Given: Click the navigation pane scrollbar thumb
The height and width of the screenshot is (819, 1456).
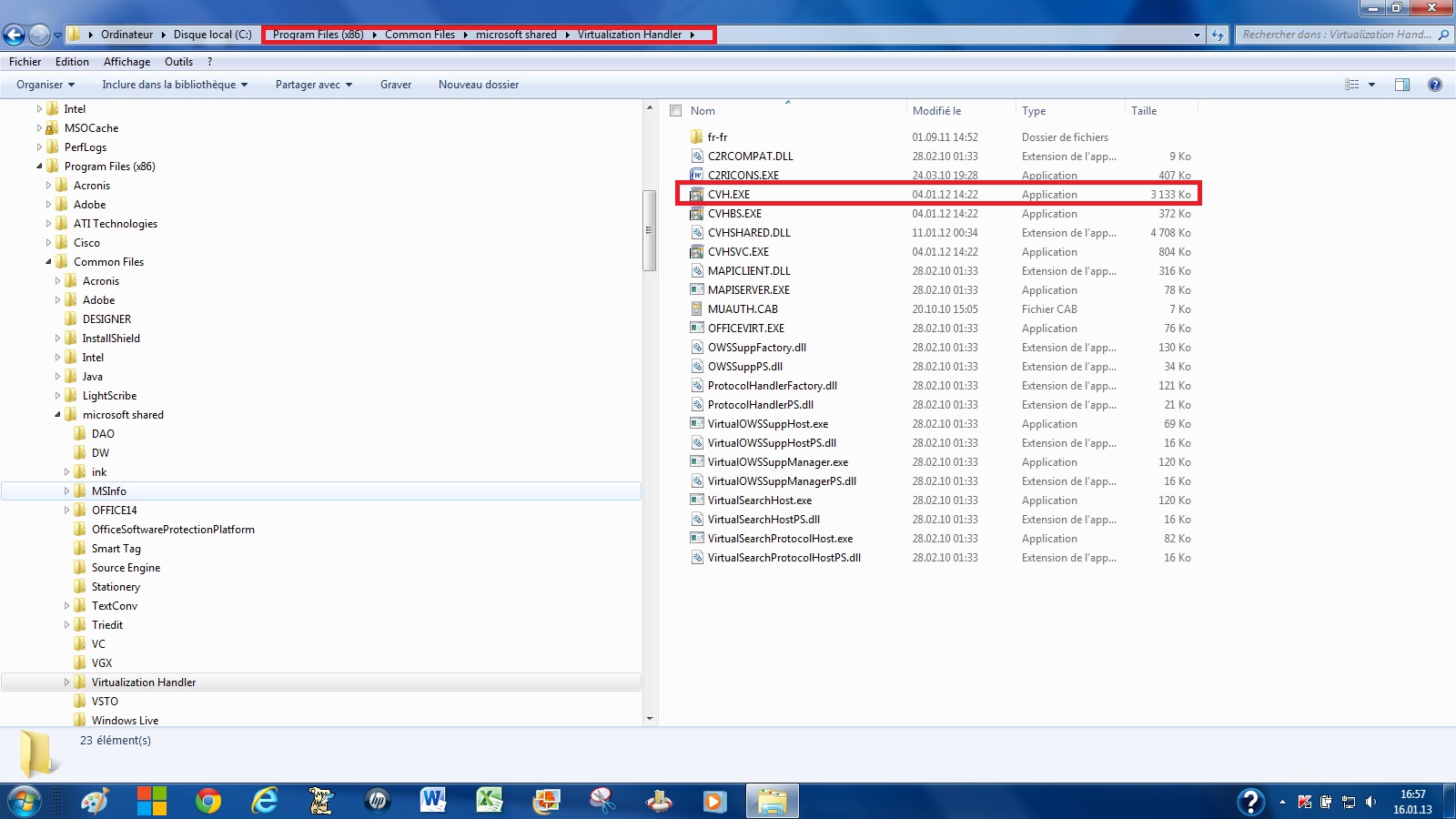Looking at the screenshot, I should pyautogui.click(x=649, y=230).
